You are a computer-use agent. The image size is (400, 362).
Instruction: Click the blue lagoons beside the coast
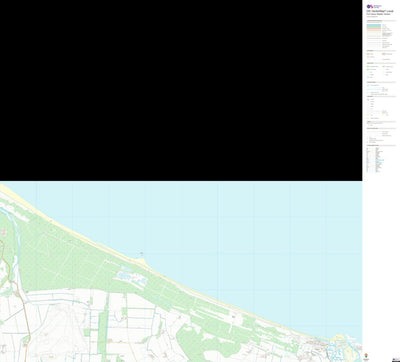pyautogui.click(x=131, y=276)
